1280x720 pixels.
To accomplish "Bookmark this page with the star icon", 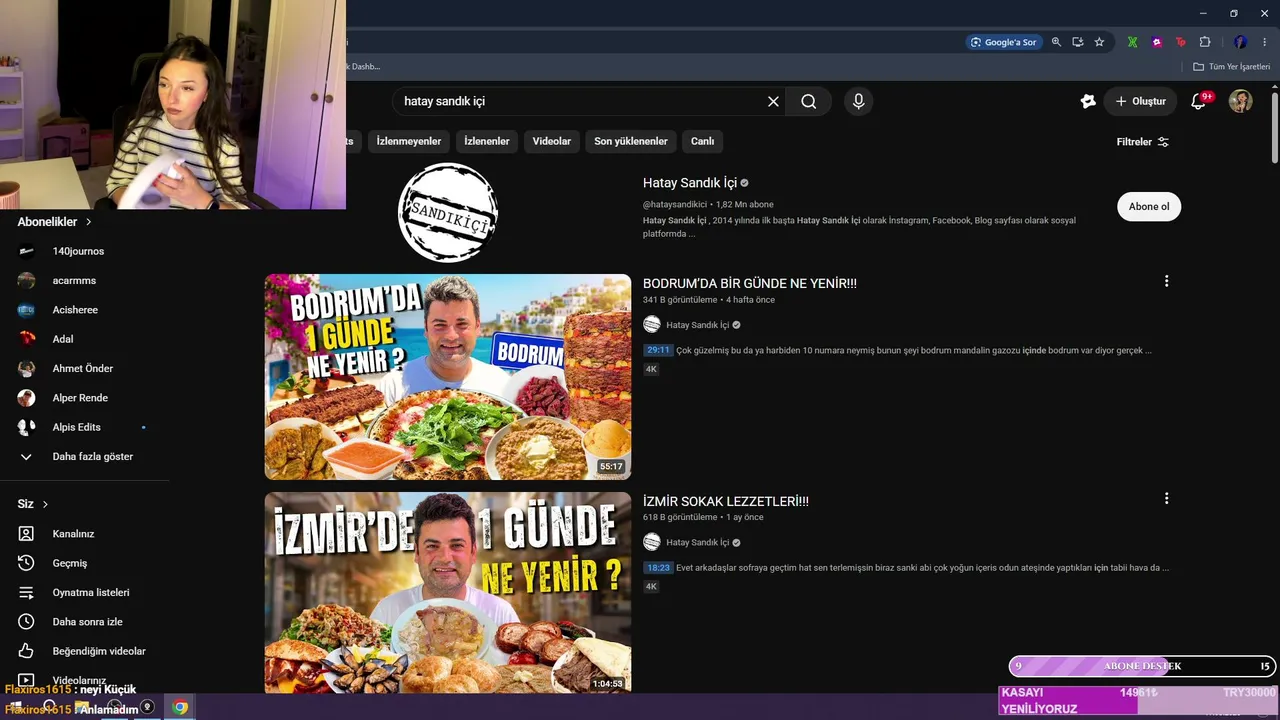I will tap(1099, 42).
